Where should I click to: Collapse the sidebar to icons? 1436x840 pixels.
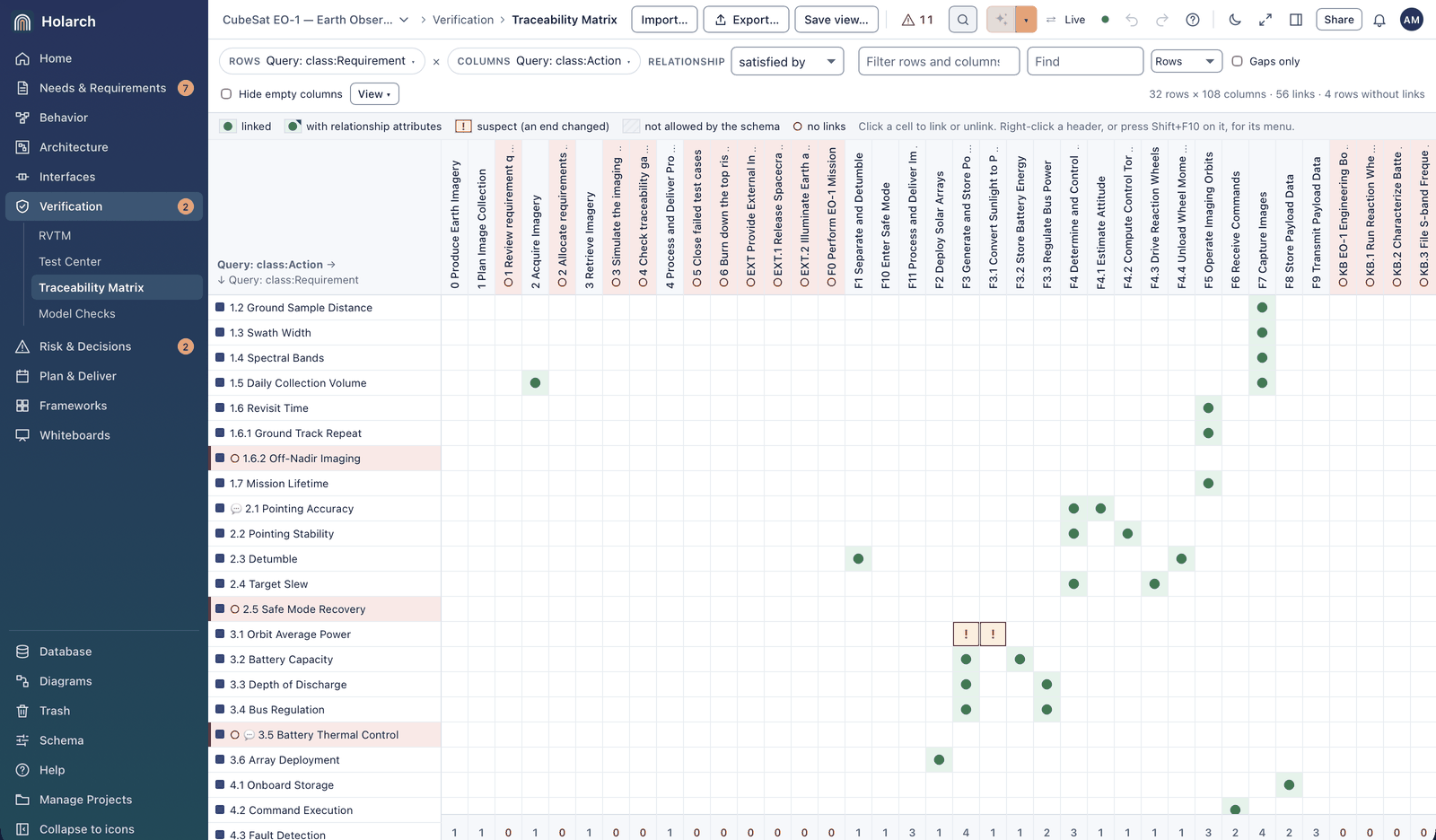point(104,829)
